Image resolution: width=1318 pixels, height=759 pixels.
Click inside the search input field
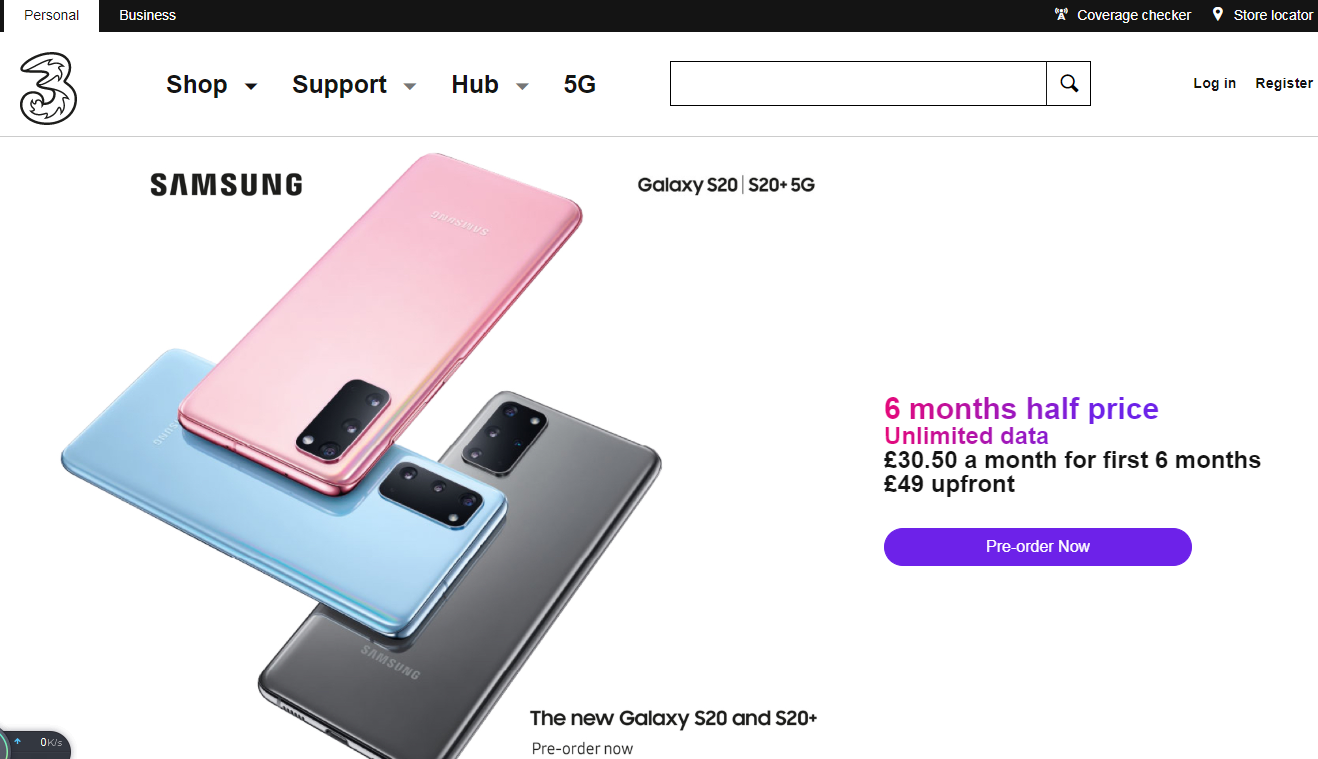858,84
